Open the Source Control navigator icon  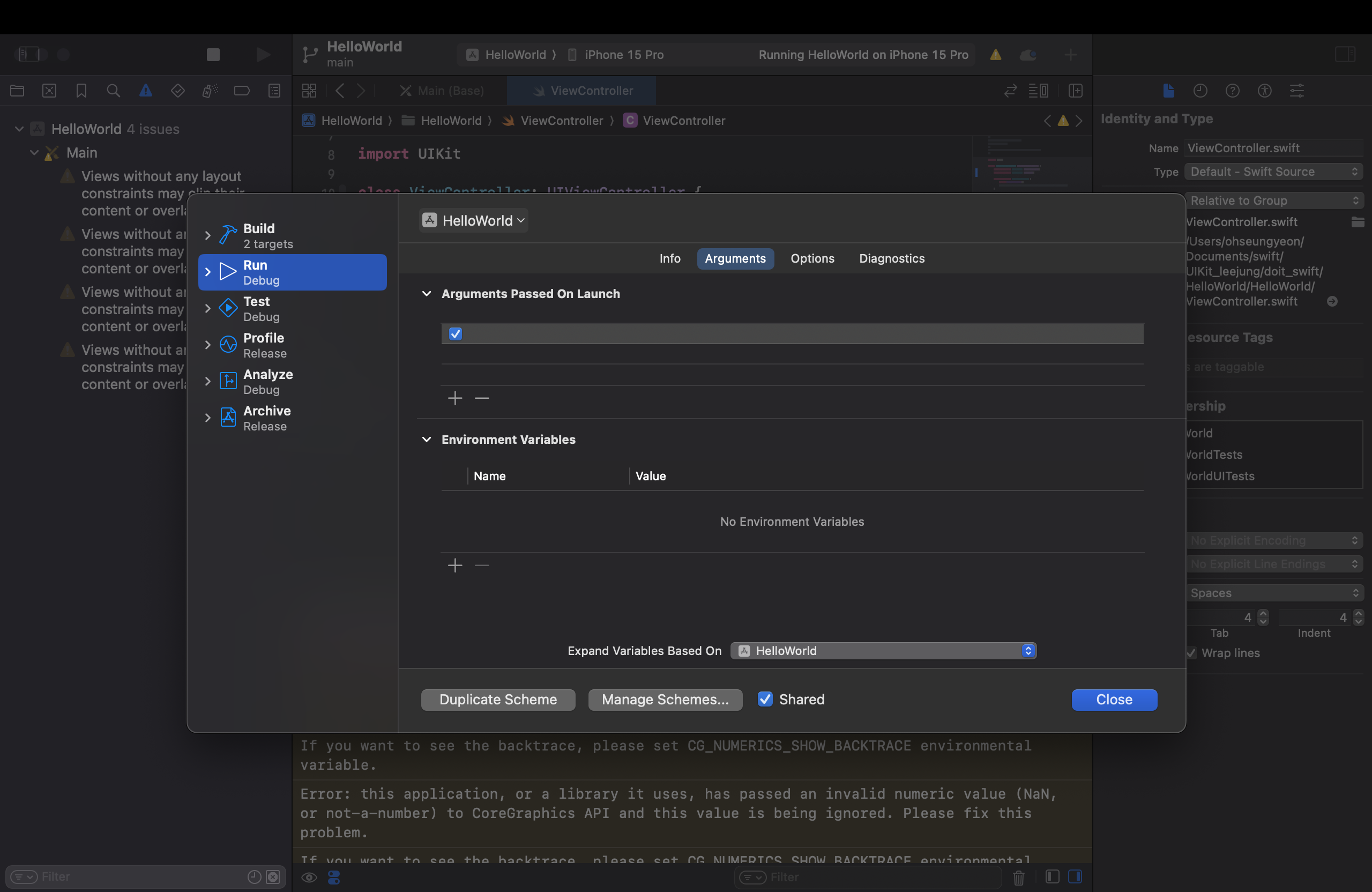(x=50, y=91)
